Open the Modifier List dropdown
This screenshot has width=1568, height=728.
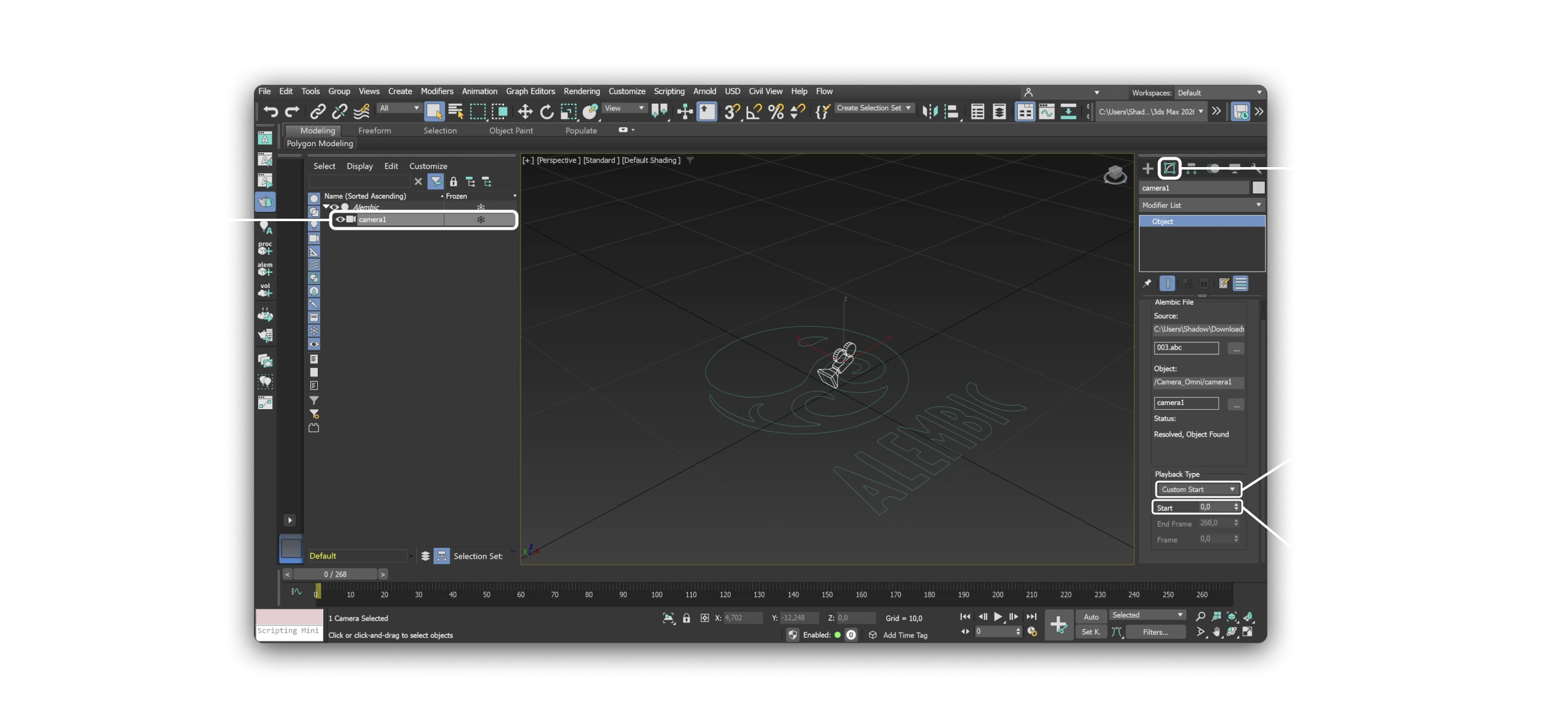1202,205
